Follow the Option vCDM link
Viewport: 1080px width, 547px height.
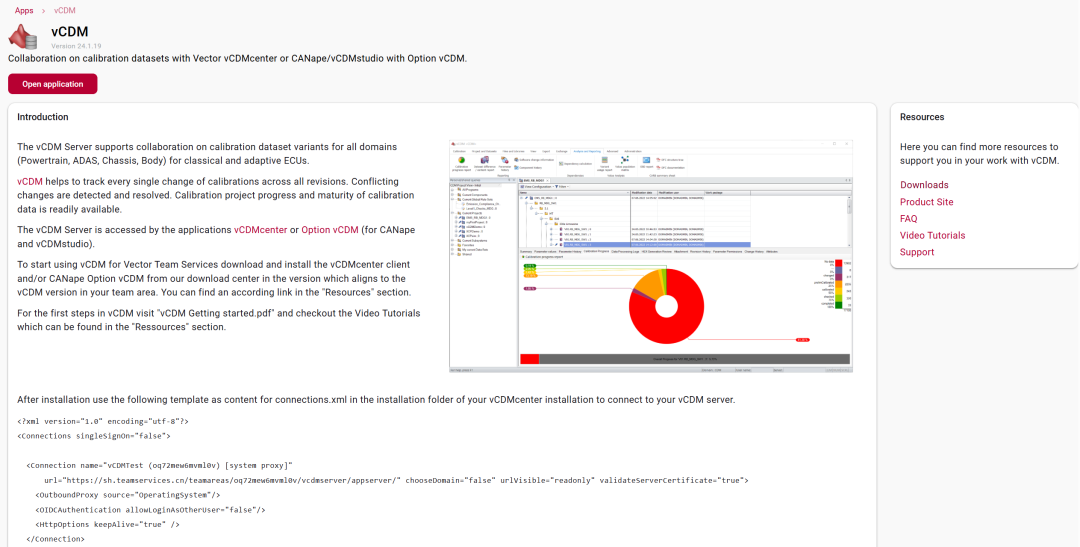pyautogui.click(x=330, y=230)
